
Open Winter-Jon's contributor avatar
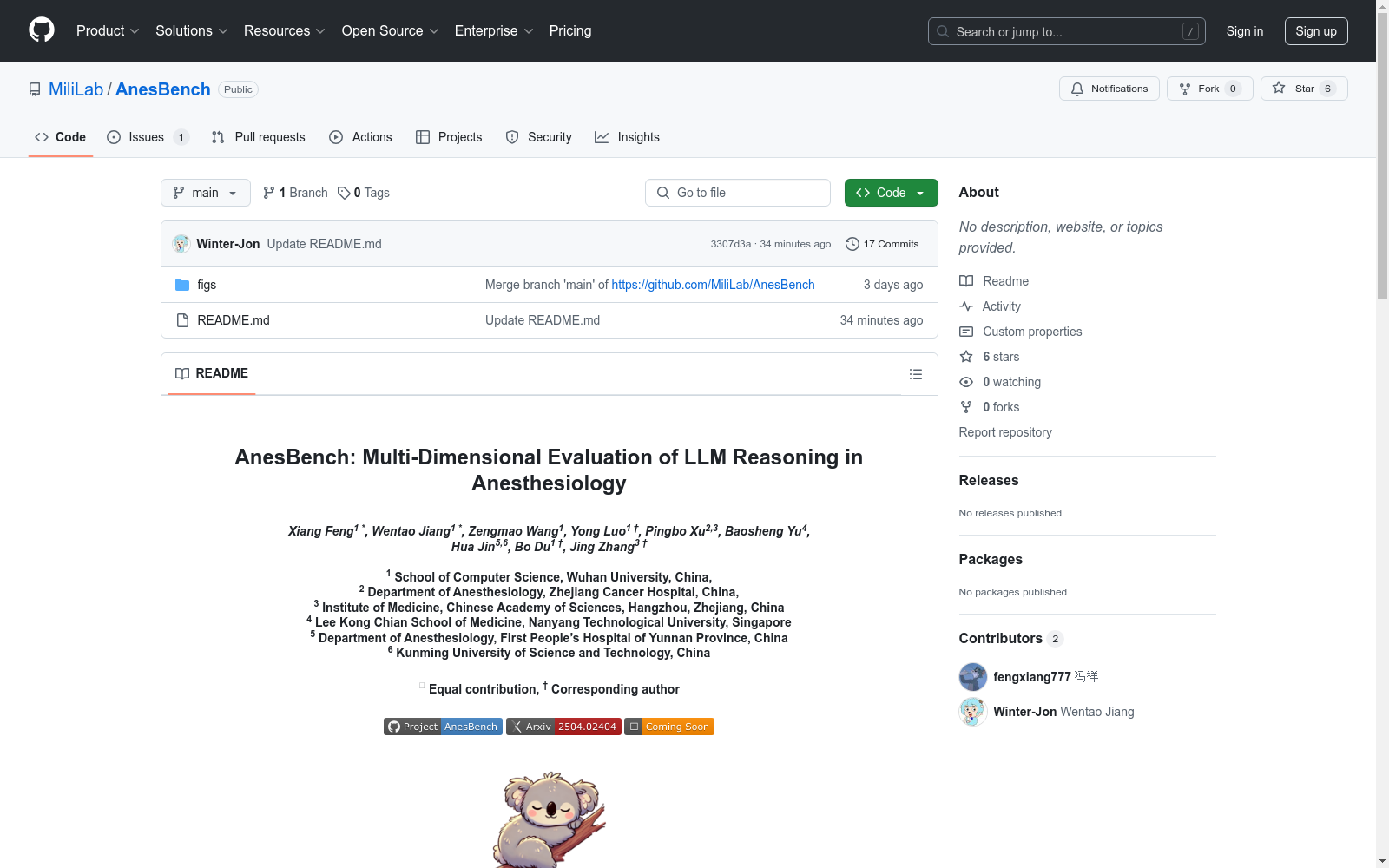pyautogui.click(x=973, y=712)
